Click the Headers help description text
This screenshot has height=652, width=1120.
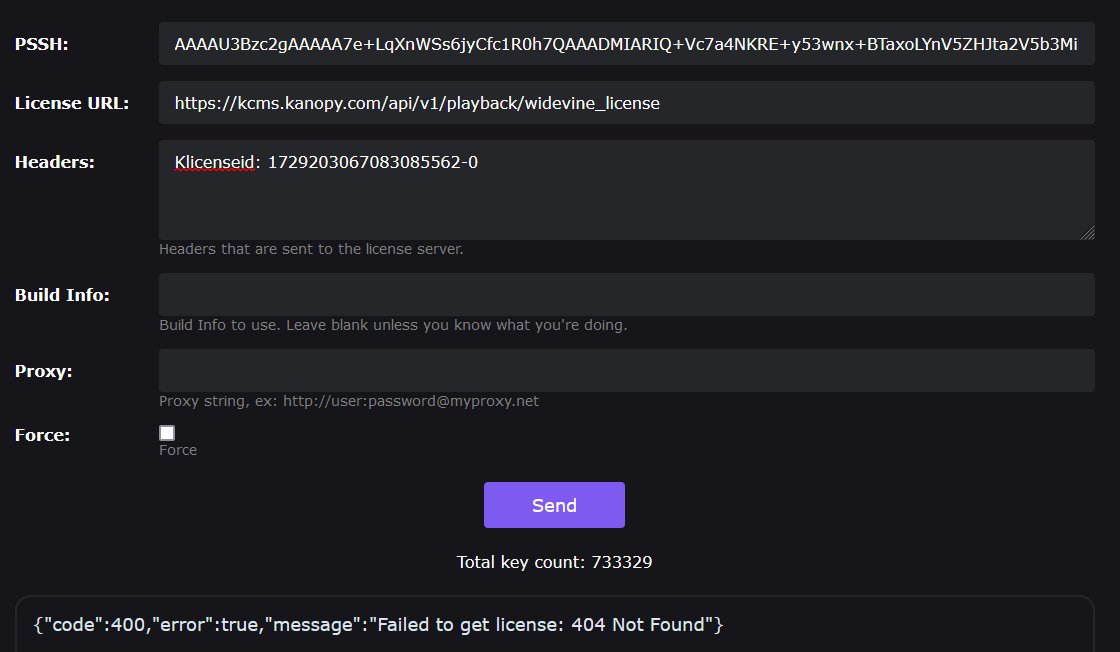[311, 249]
